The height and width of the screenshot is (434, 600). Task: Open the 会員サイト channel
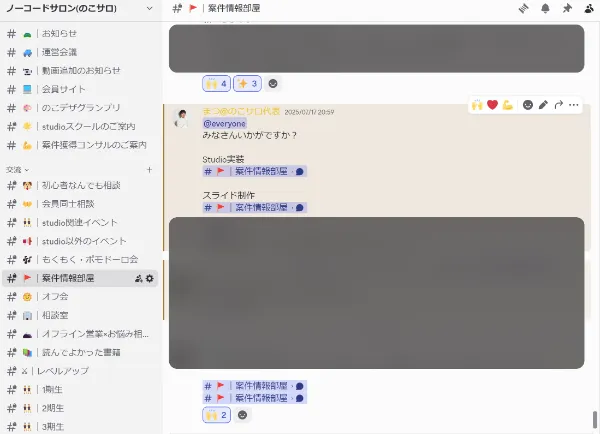[80, 89]
